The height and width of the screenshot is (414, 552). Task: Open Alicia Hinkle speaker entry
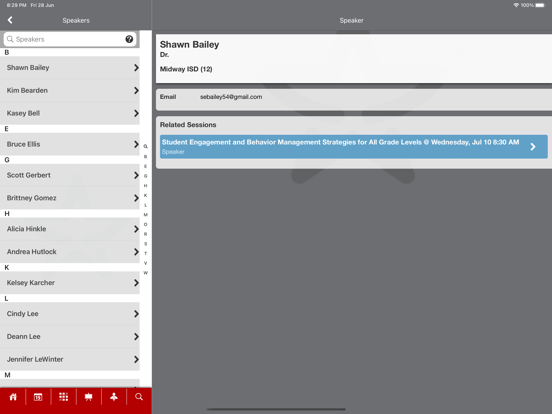70,229
